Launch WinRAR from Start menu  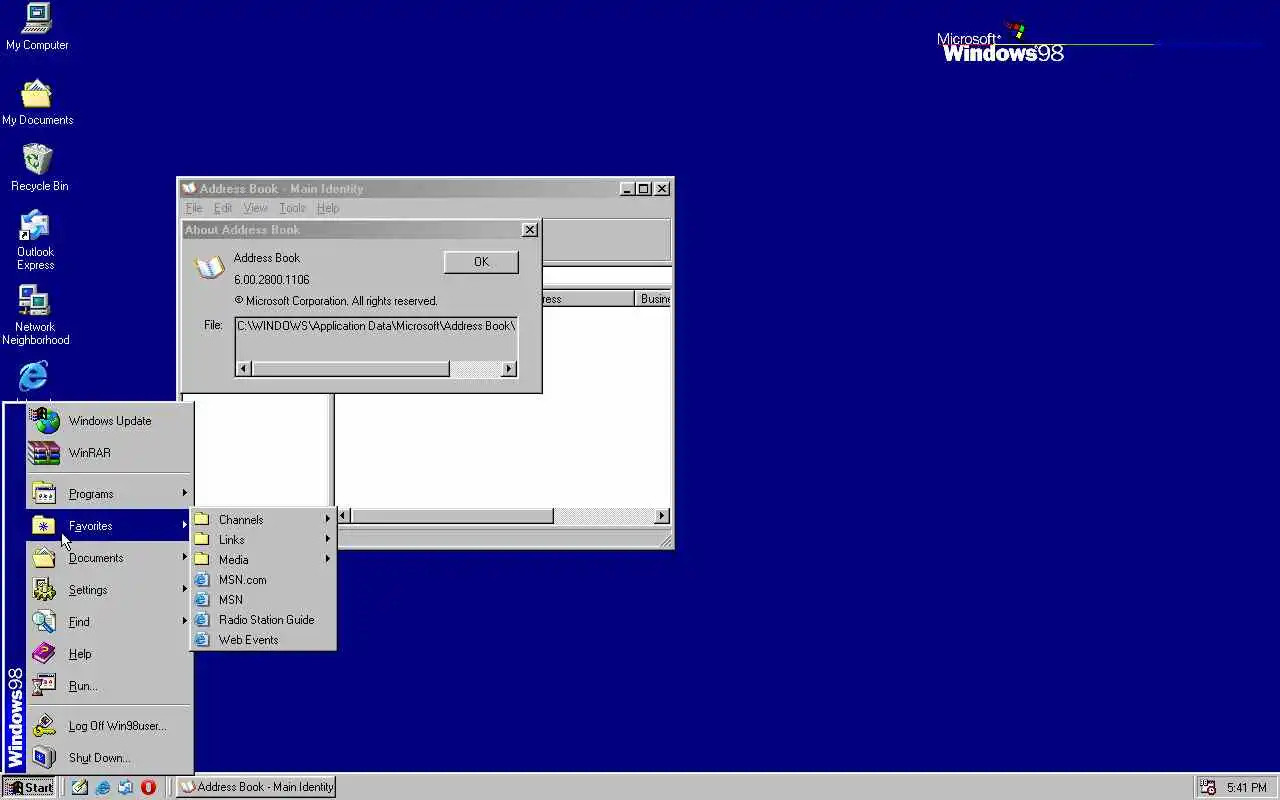109,453
